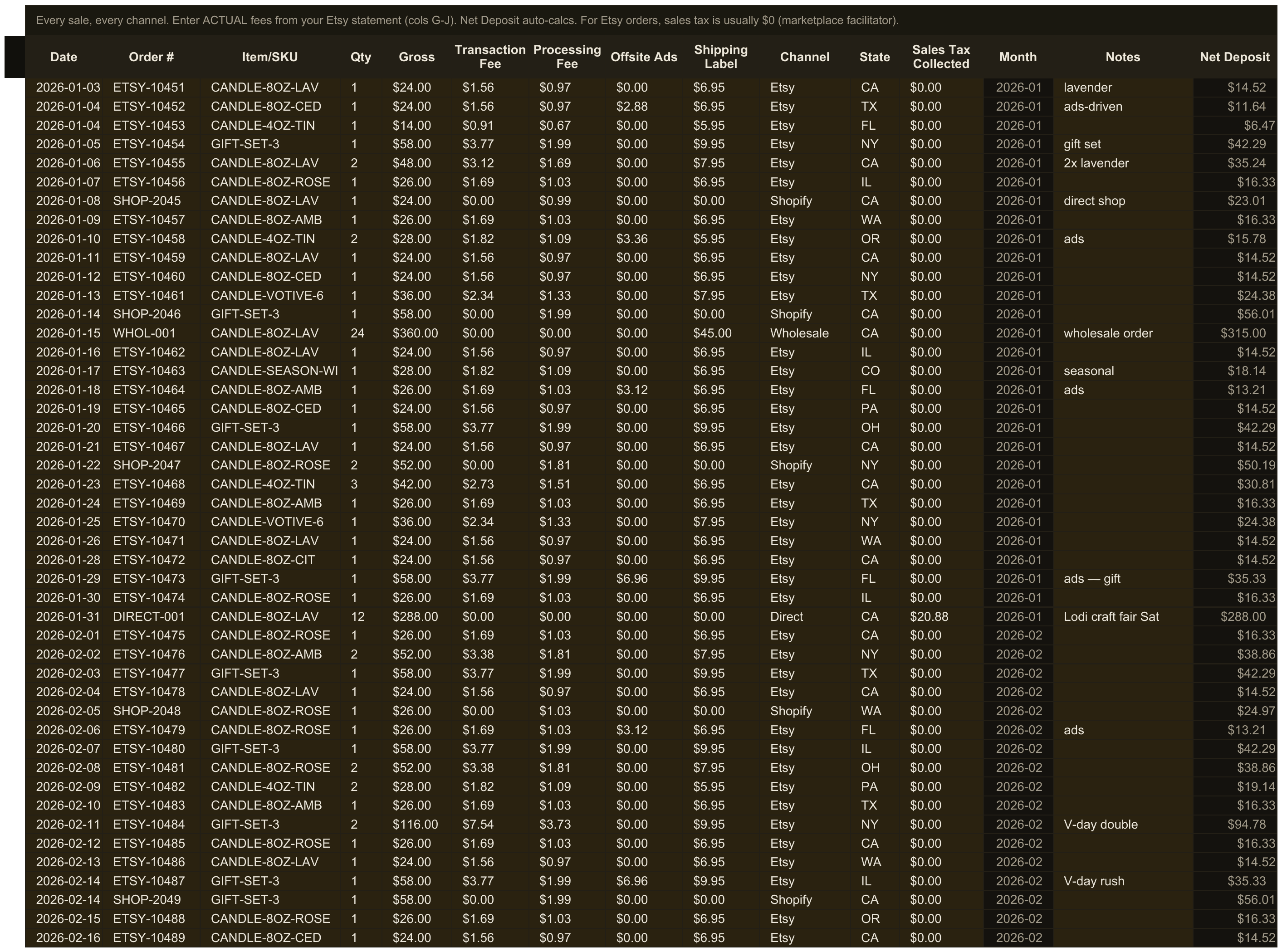1282x952 pixels.
Task: Click the 'Lodi craft fair Sat' note
Action: 1123,617
